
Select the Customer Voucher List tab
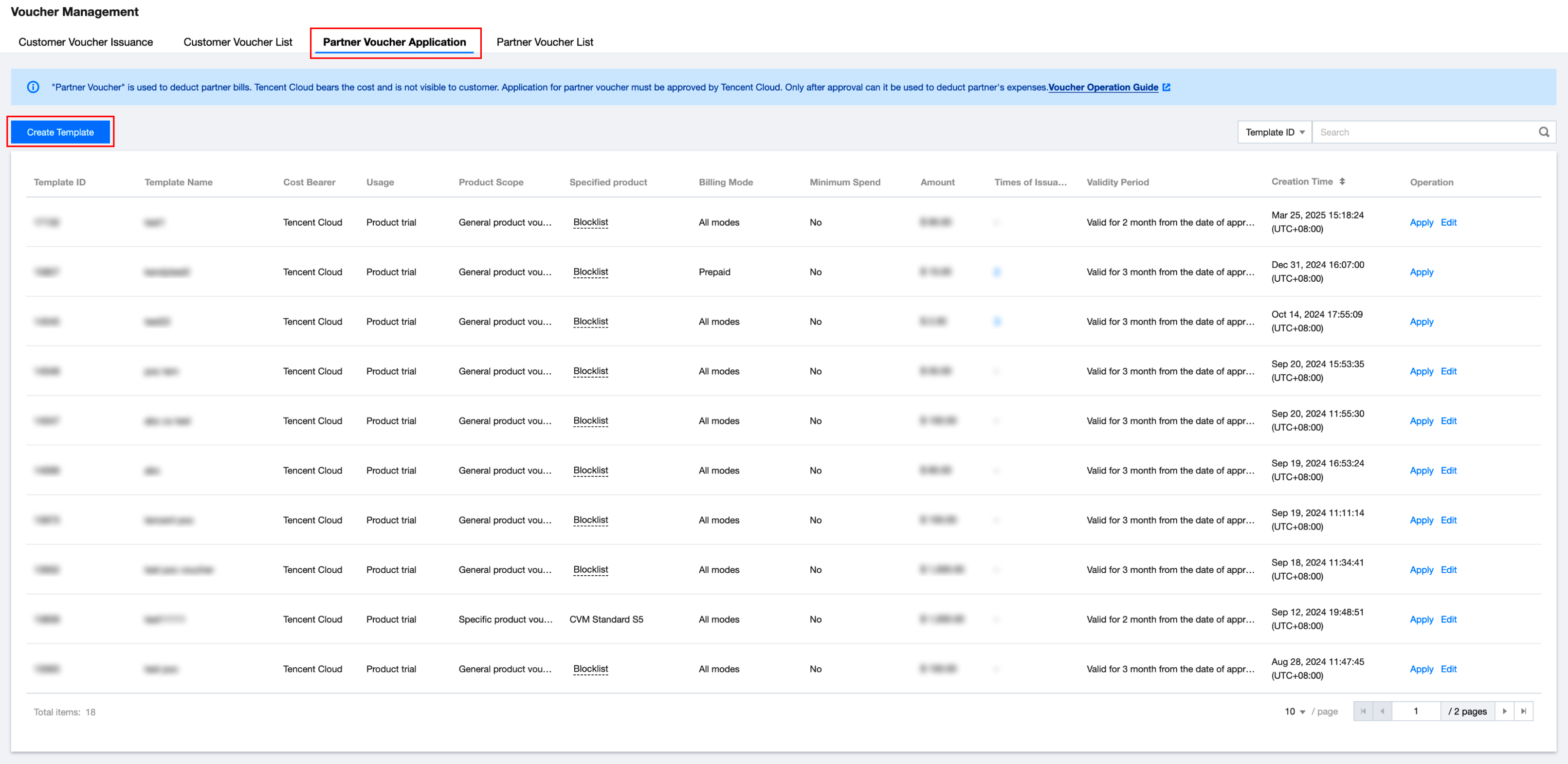coord(237,42)
